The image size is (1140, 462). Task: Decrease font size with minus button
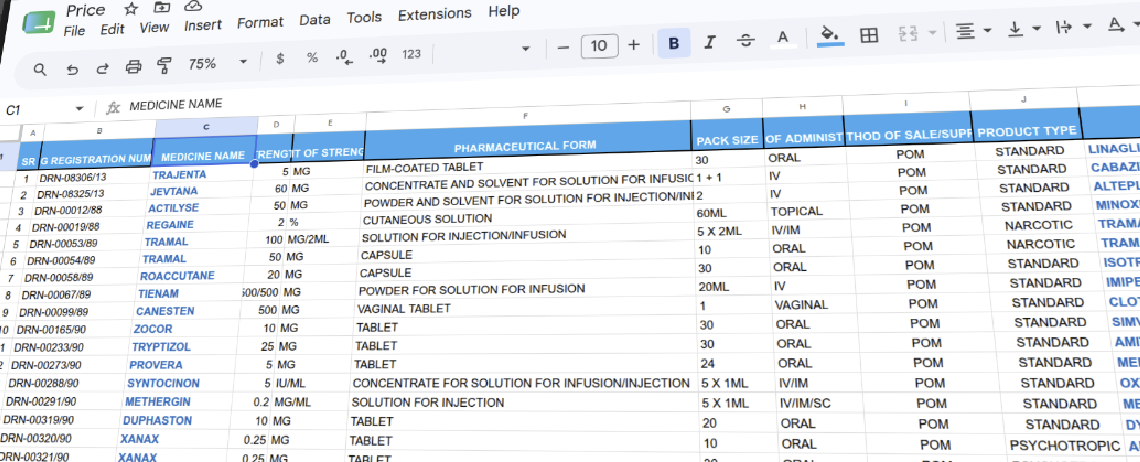pos(563,47)
